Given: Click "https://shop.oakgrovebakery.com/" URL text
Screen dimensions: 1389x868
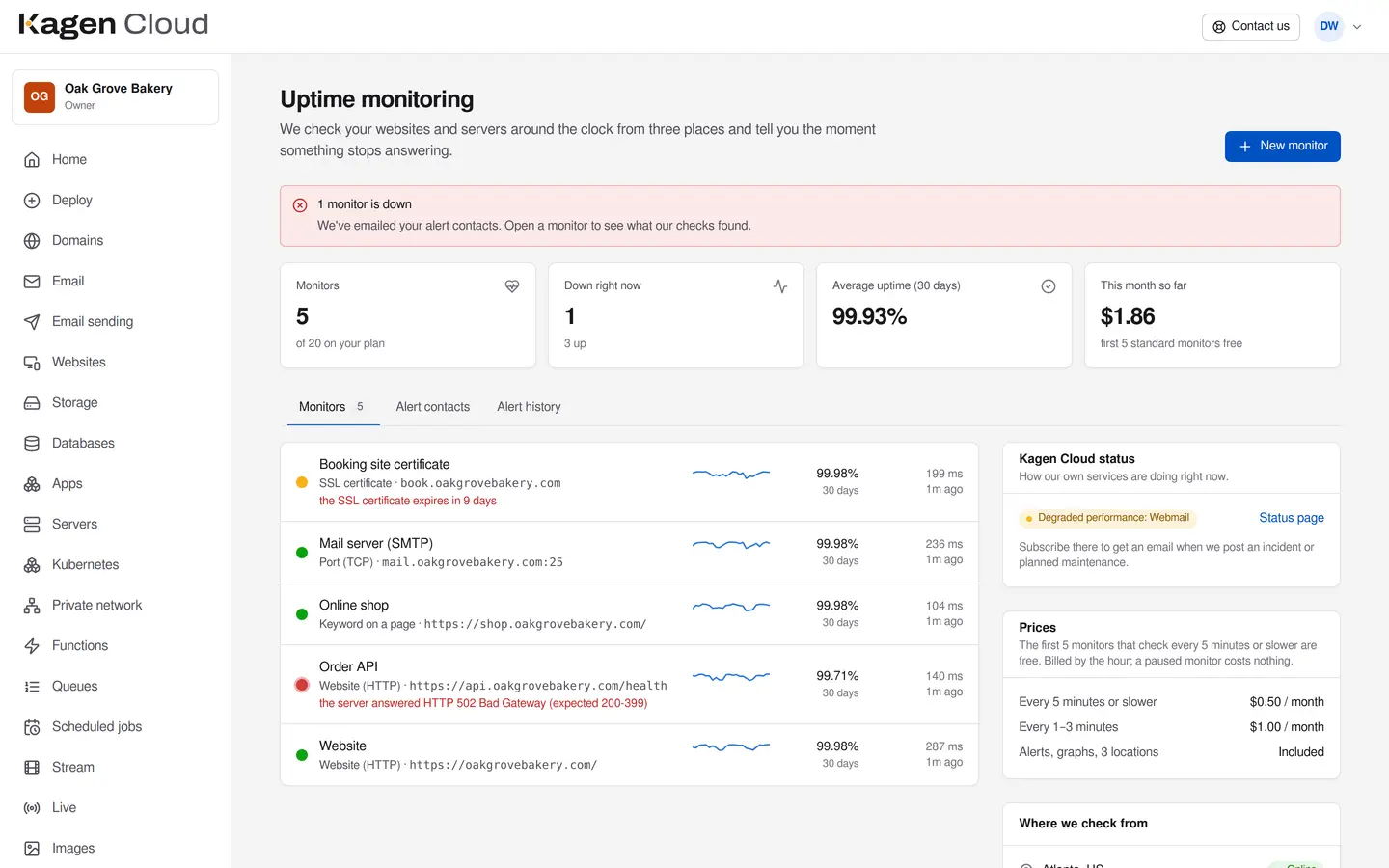Looking at the screenshot, I should pyautogui.click(x=535, y=625).
